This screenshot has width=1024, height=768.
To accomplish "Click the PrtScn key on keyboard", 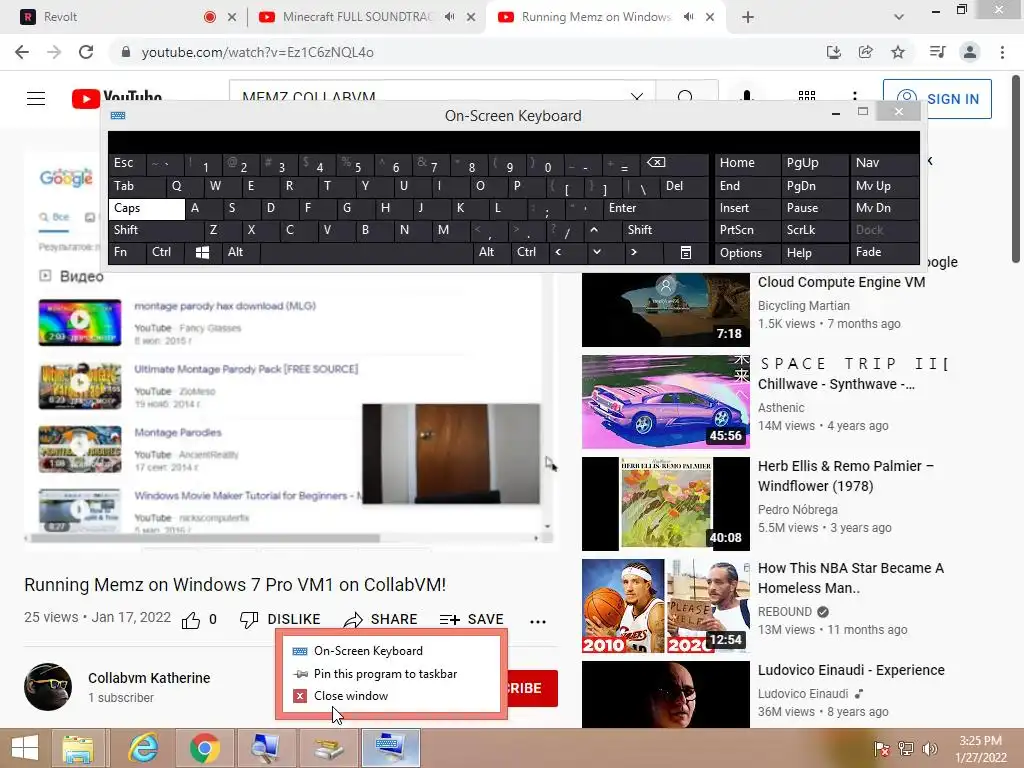I will pyautogui.click(x=747, y=230).
